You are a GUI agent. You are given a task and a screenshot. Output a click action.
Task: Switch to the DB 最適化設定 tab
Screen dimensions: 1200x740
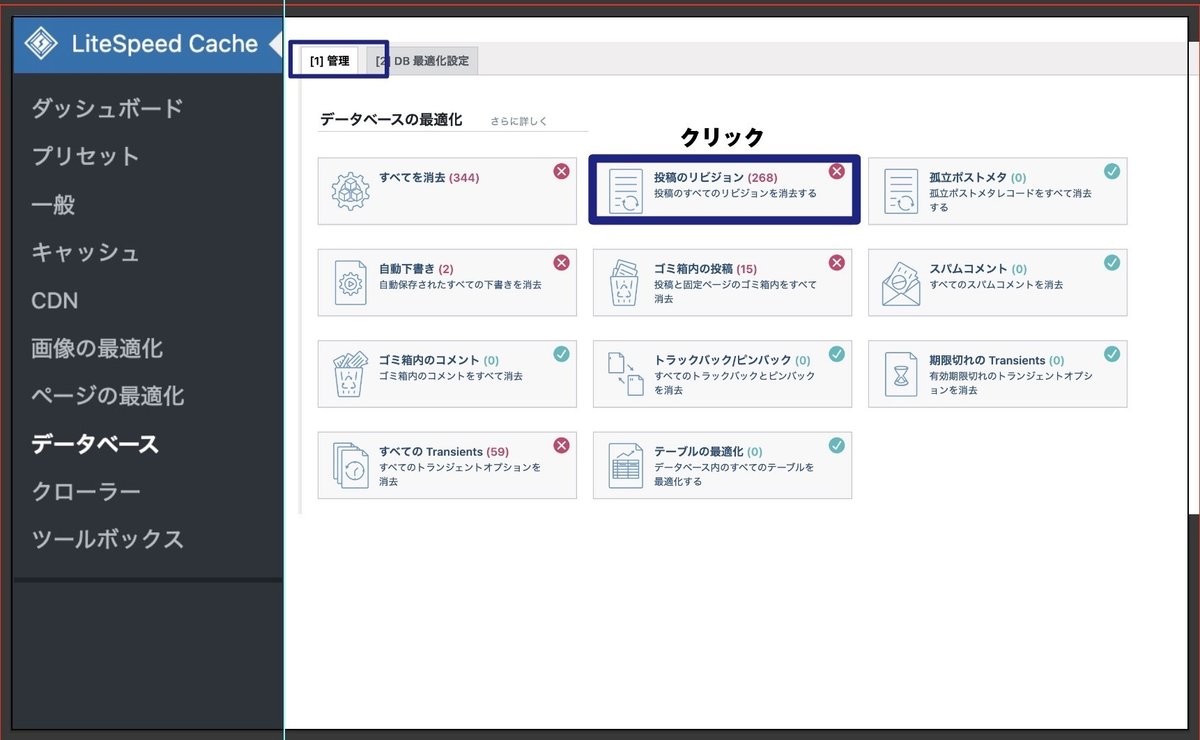(x=422, y=61)
